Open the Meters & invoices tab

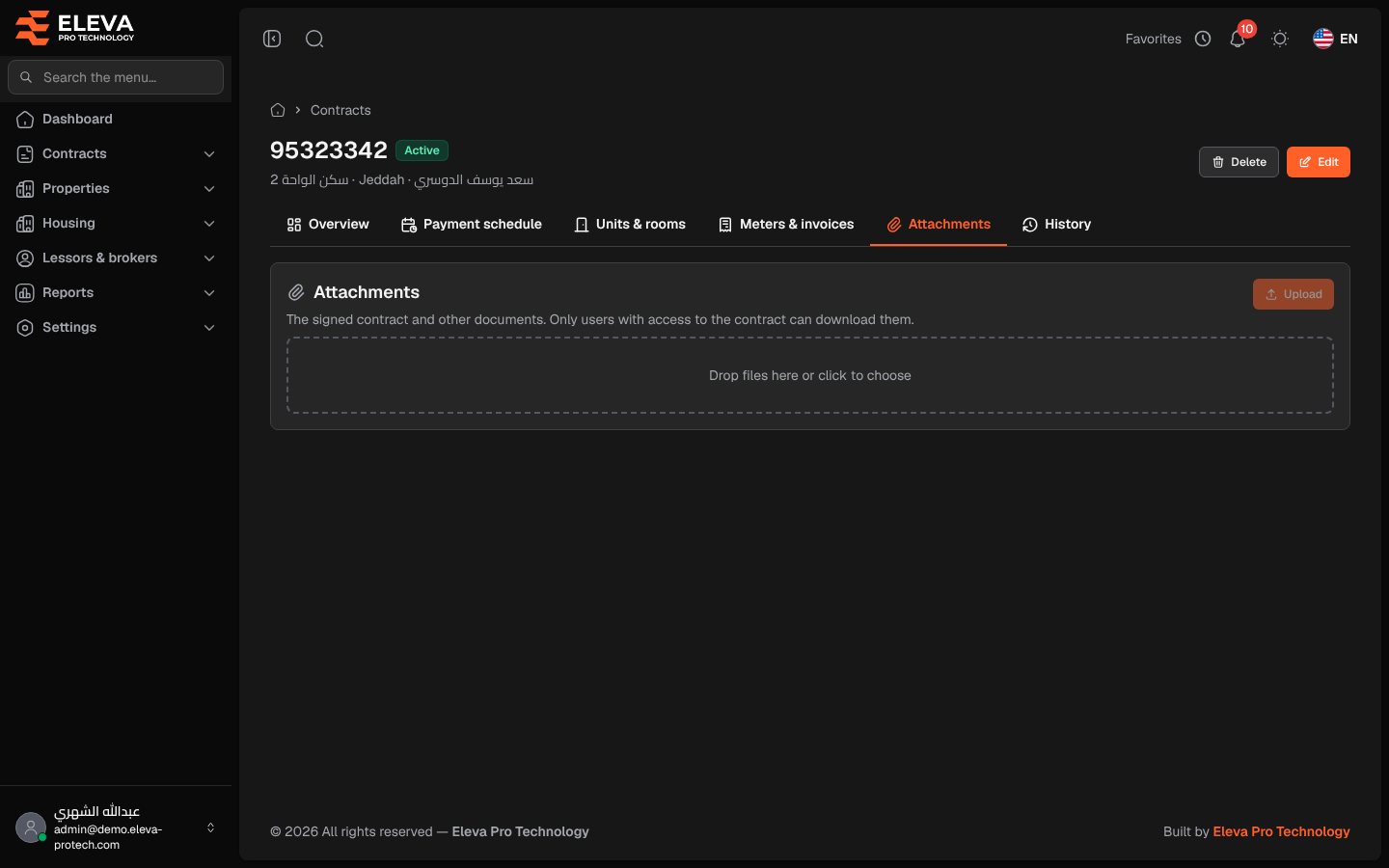pyautogui.click(x=786, y=225)
